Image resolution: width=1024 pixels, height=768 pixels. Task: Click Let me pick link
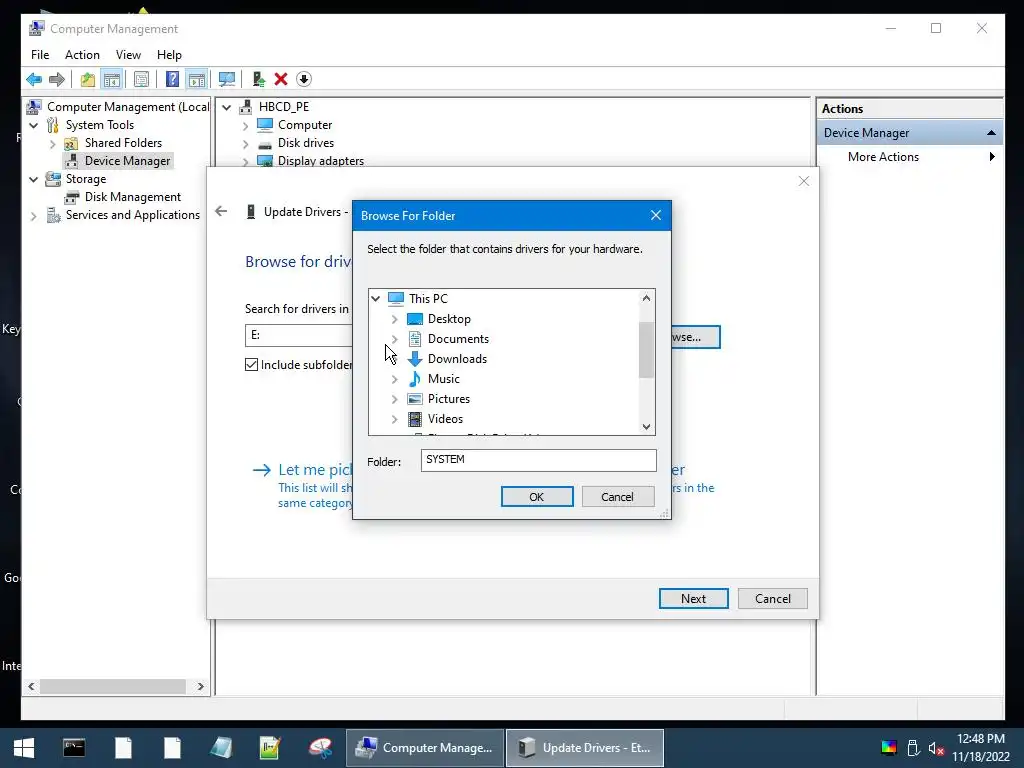[315, 470]
